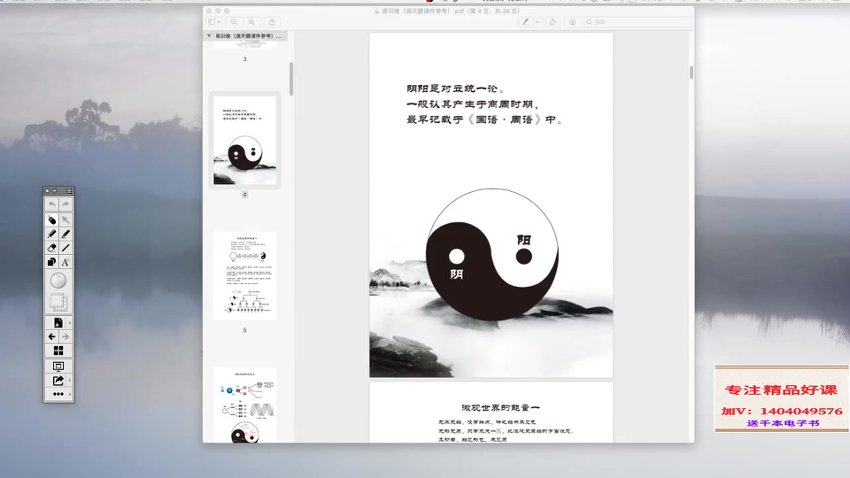
Task: Go to the previous page with the palette's left arrow
Action: point(52,337)
